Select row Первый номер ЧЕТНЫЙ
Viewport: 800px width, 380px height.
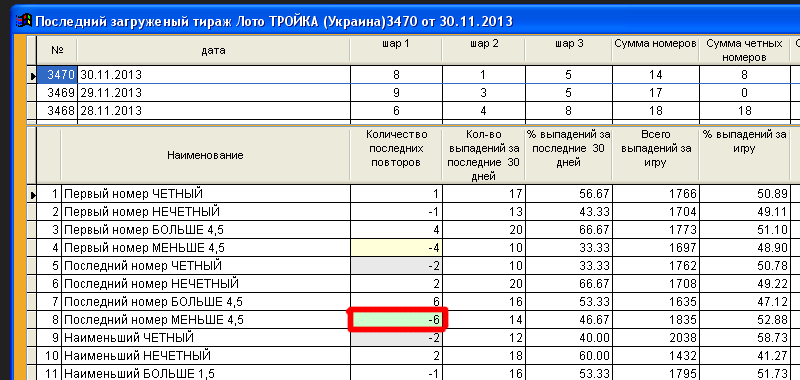click(205, 194)
